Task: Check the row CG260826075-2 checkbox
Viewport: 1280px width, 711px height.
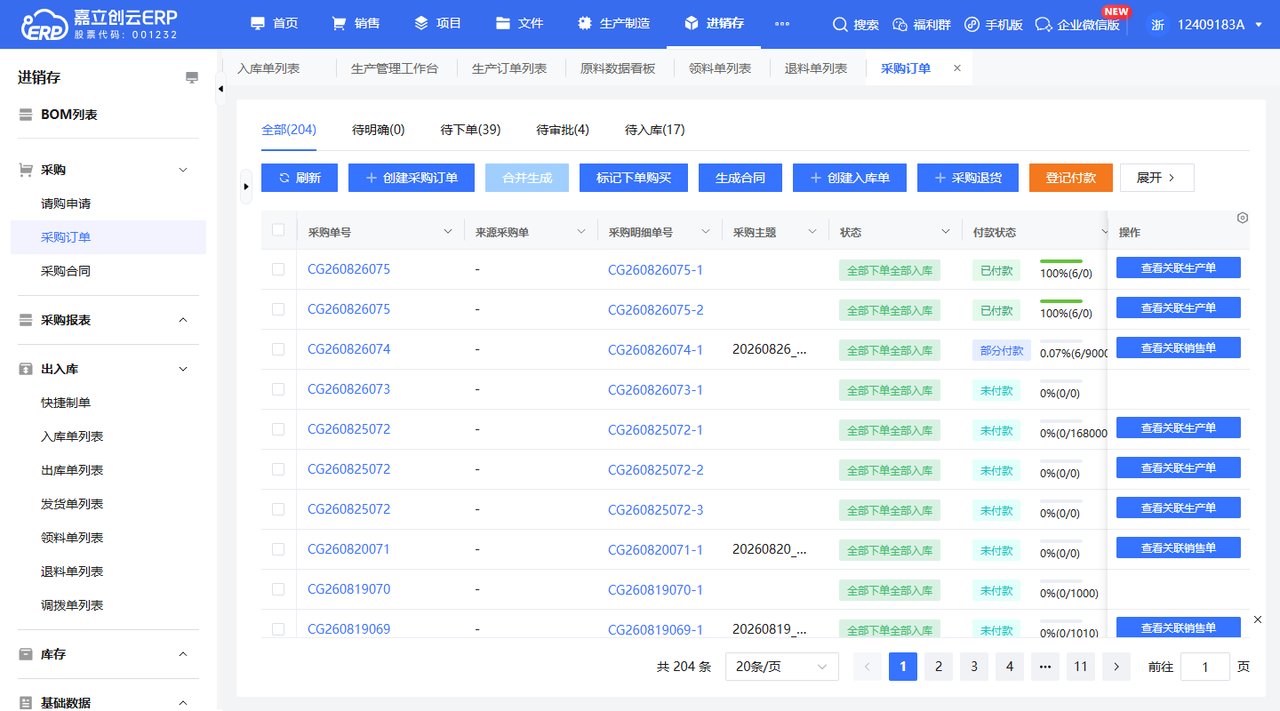Action: pyautogui.click(x=278, y=310)
